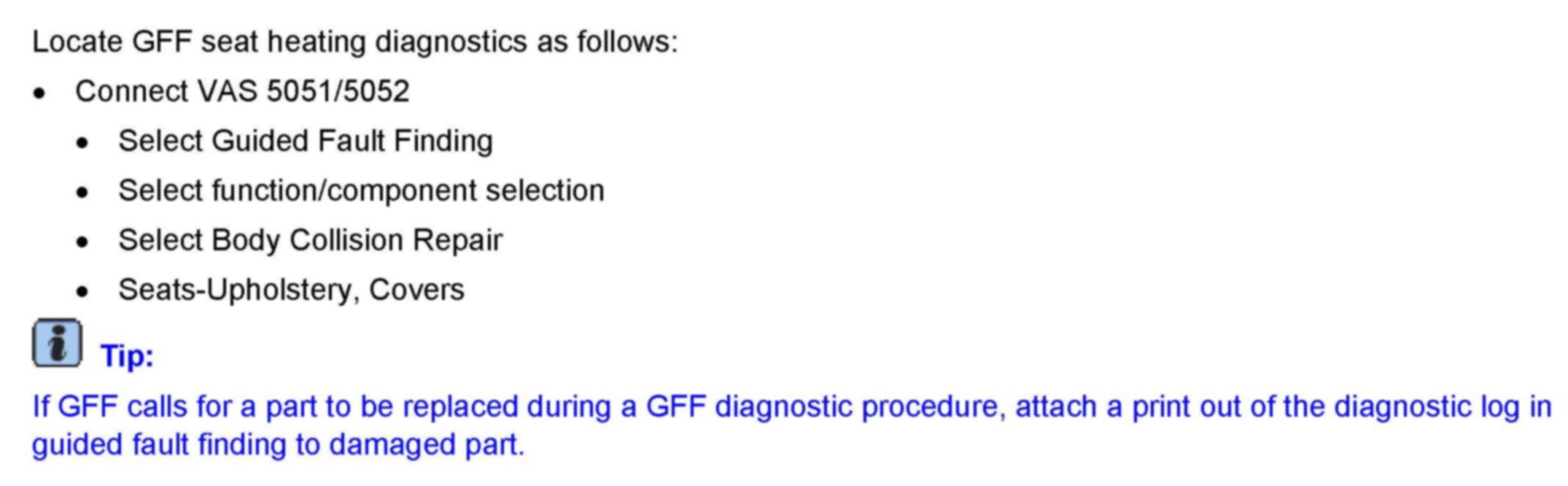Click the blue info tip icon
The width and height of the screenshot is (1568, 486).
pyautogui.click(x=56, y=343)
